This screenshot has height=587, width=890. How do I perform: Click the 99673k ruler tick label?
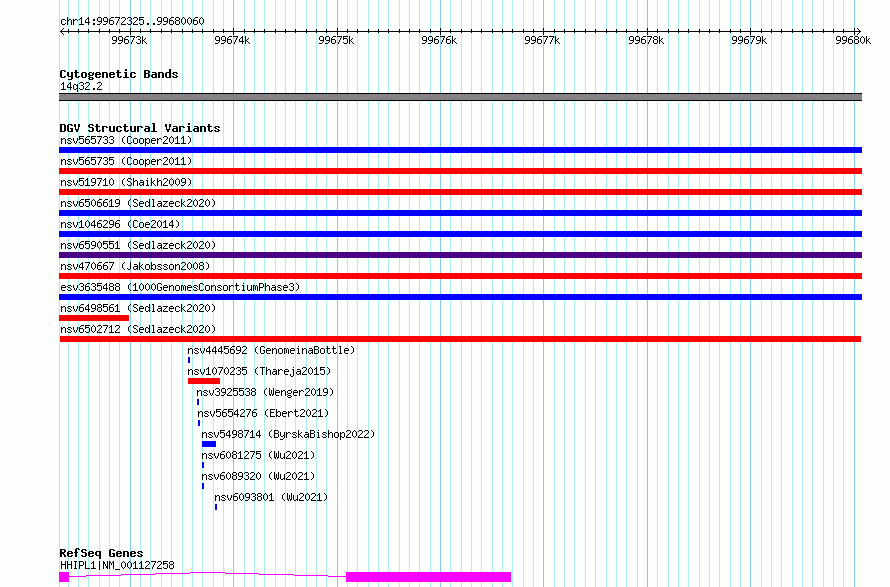129,40
